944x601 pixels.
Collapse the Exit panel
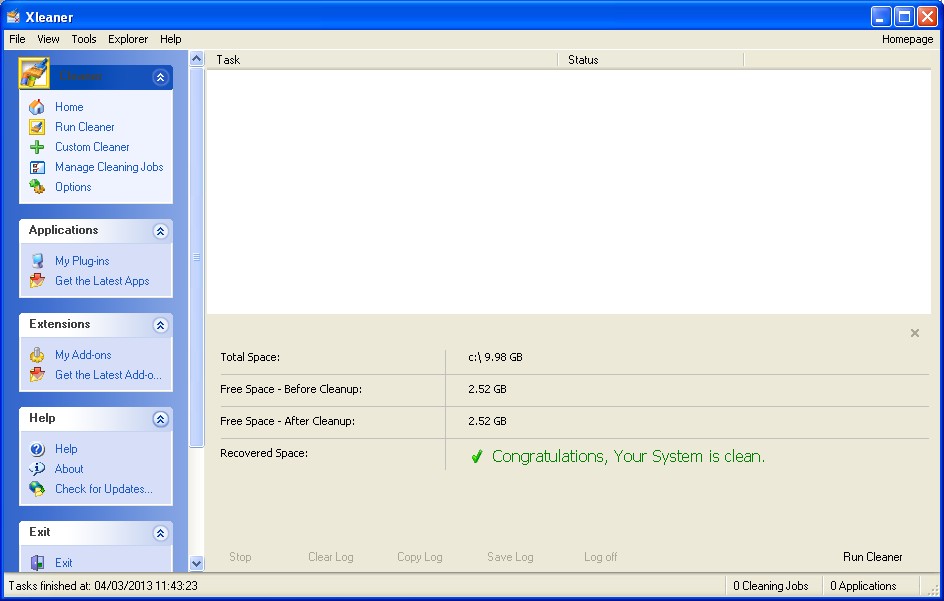160,533
